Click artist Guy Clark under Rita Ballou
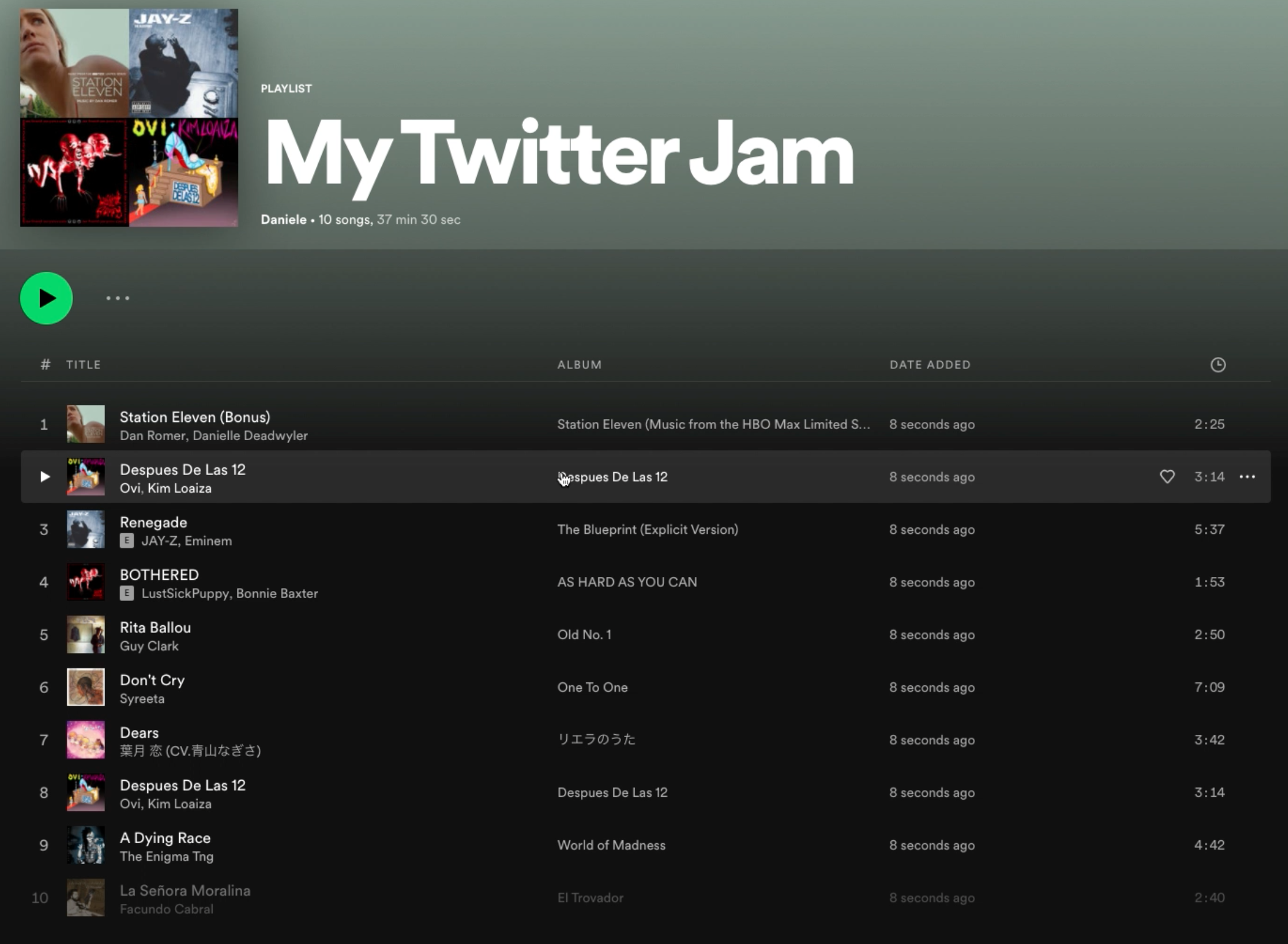The height and width of the screenshot is (944, 1288). 149,646
